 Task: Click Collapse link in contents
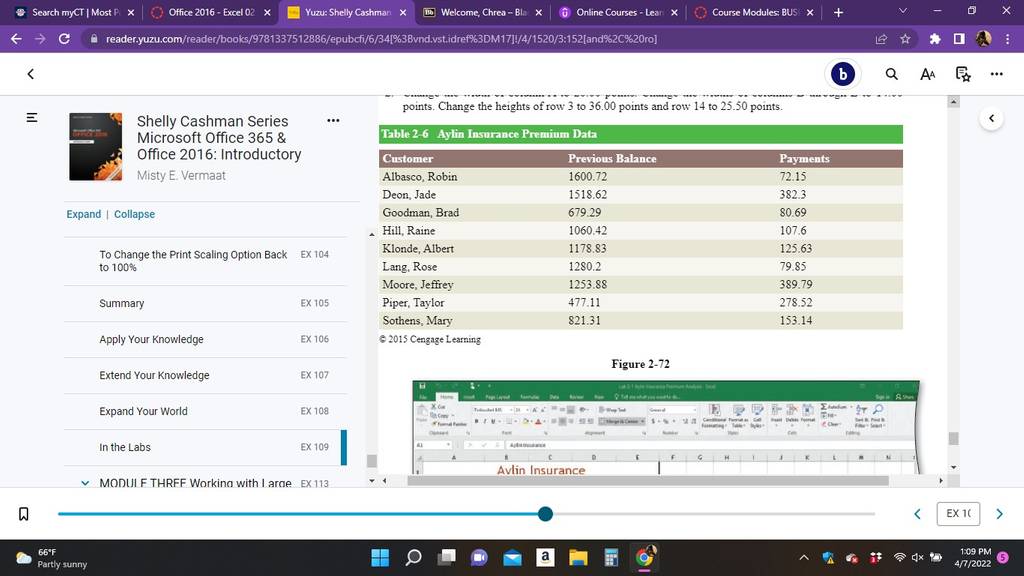coord(135,214)
